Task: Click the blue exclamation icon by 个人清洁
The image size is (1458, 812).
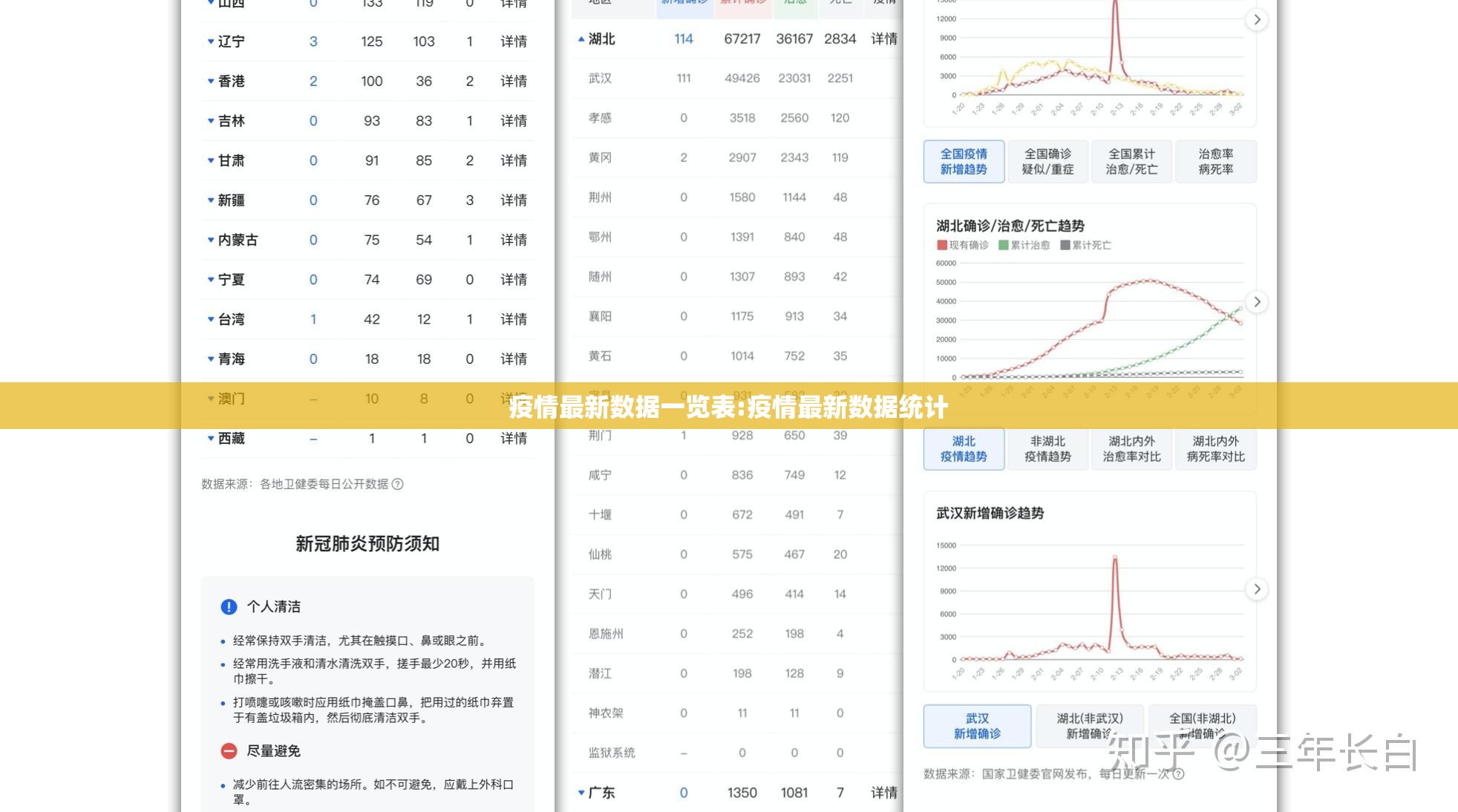Action: coord(228,606)
